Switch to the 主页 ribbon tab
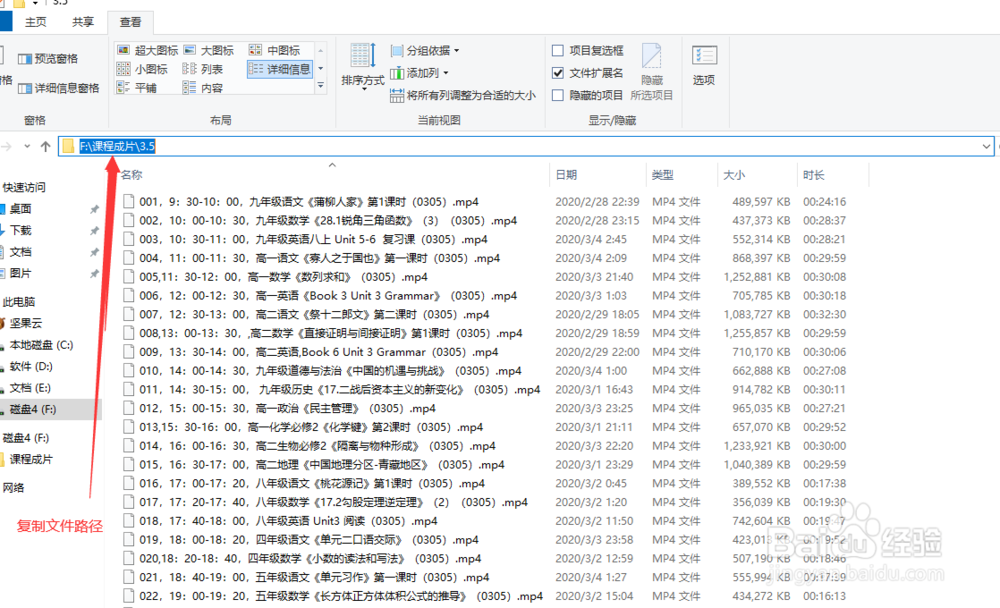 click(x=35, y=21)
